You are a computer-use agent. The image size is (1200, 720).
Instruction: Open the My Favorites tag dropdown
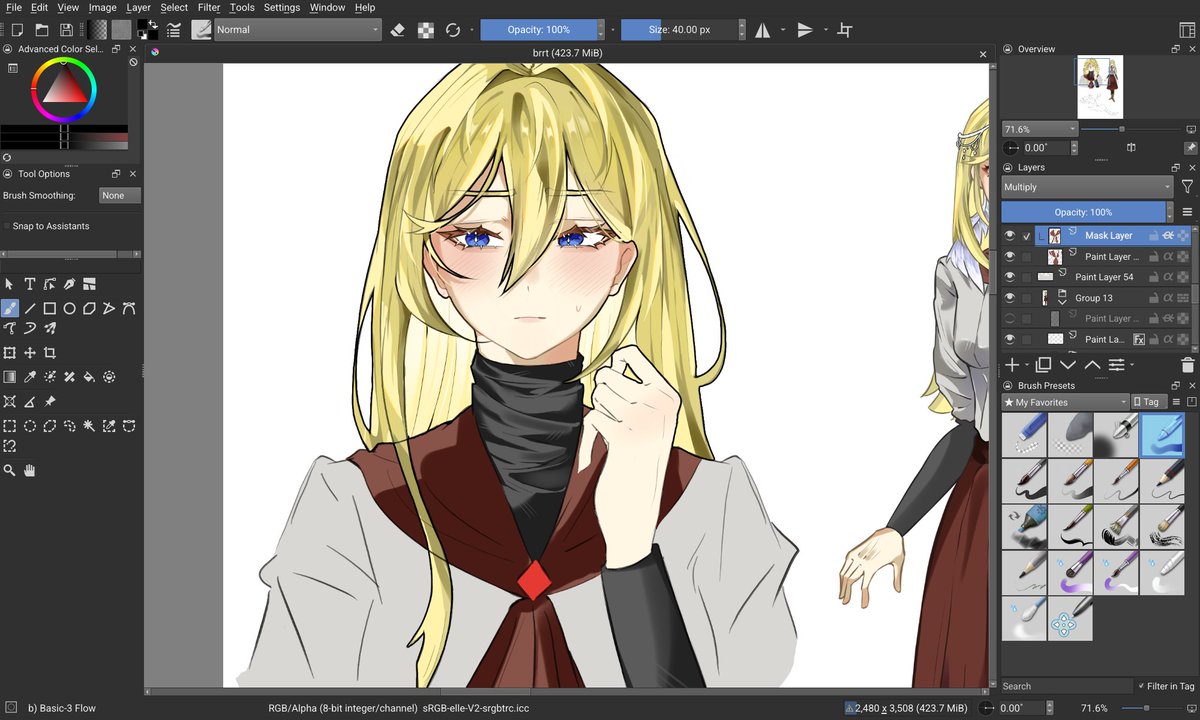coord(1066,402)
